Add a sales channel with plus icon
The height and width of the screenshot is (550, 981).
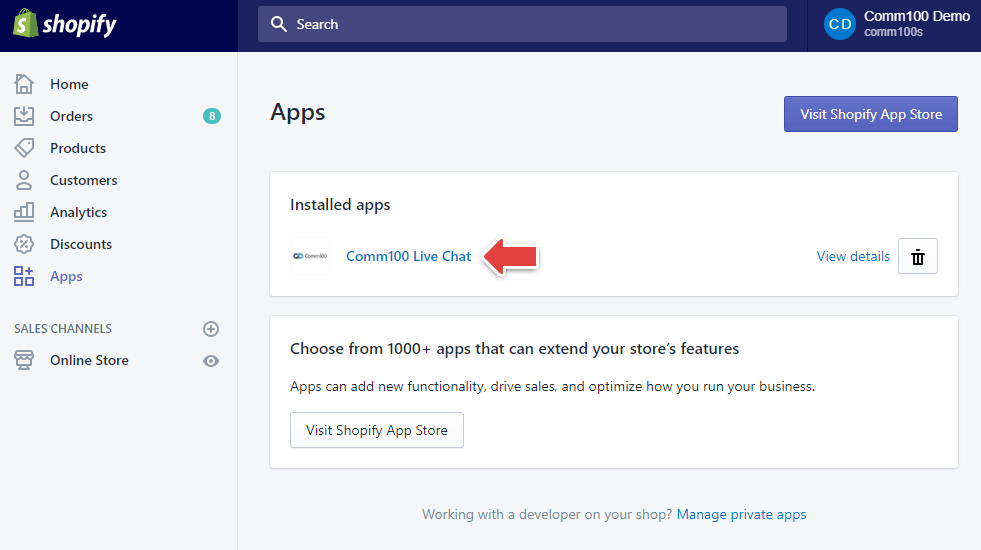tap(211, 328)
